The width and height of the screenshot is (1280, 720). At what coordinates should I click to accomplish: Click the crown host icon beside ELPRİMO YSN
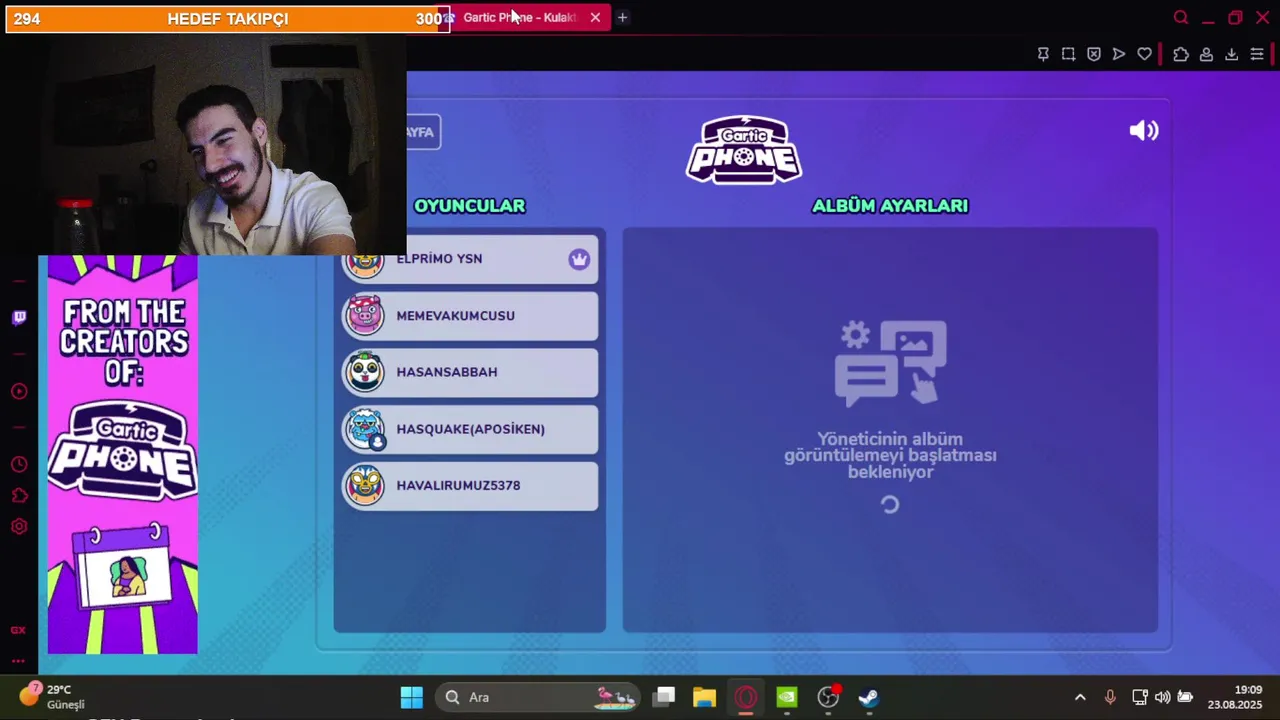coord(579,259)
